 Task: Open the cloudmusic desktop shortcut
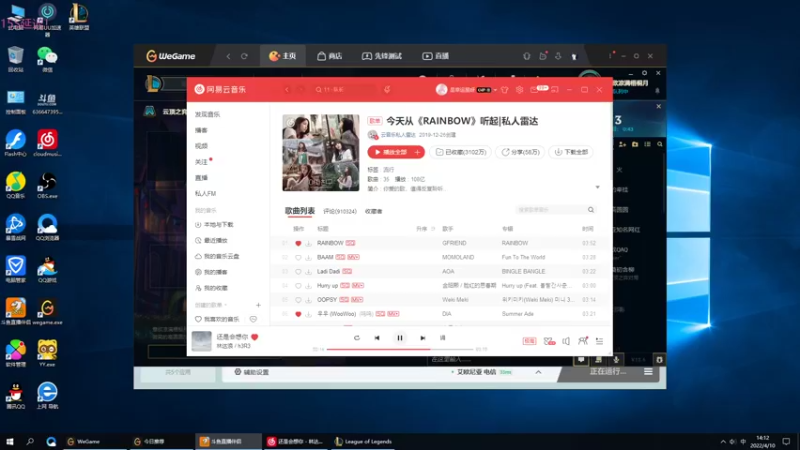point(47,143)
